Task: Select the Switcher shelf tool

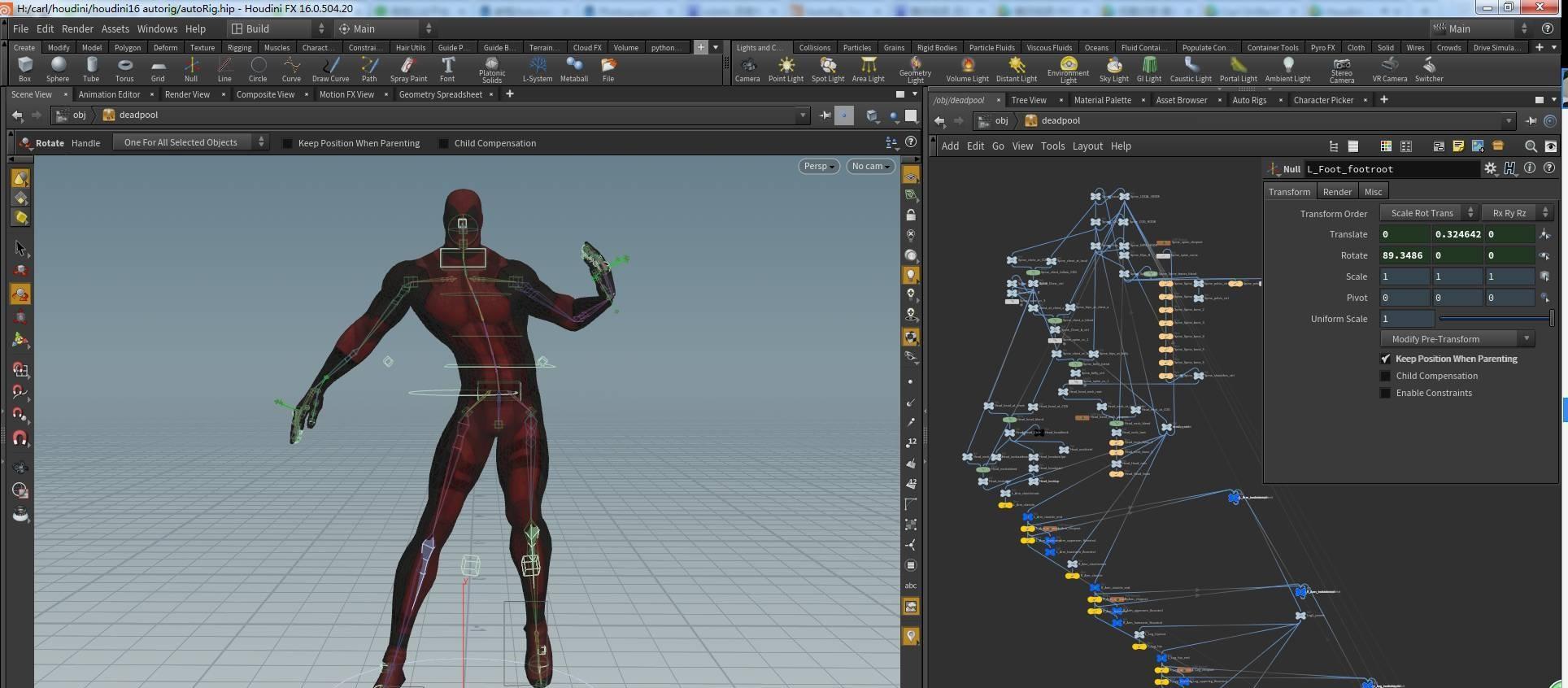Action: [x=1429, y=69]
